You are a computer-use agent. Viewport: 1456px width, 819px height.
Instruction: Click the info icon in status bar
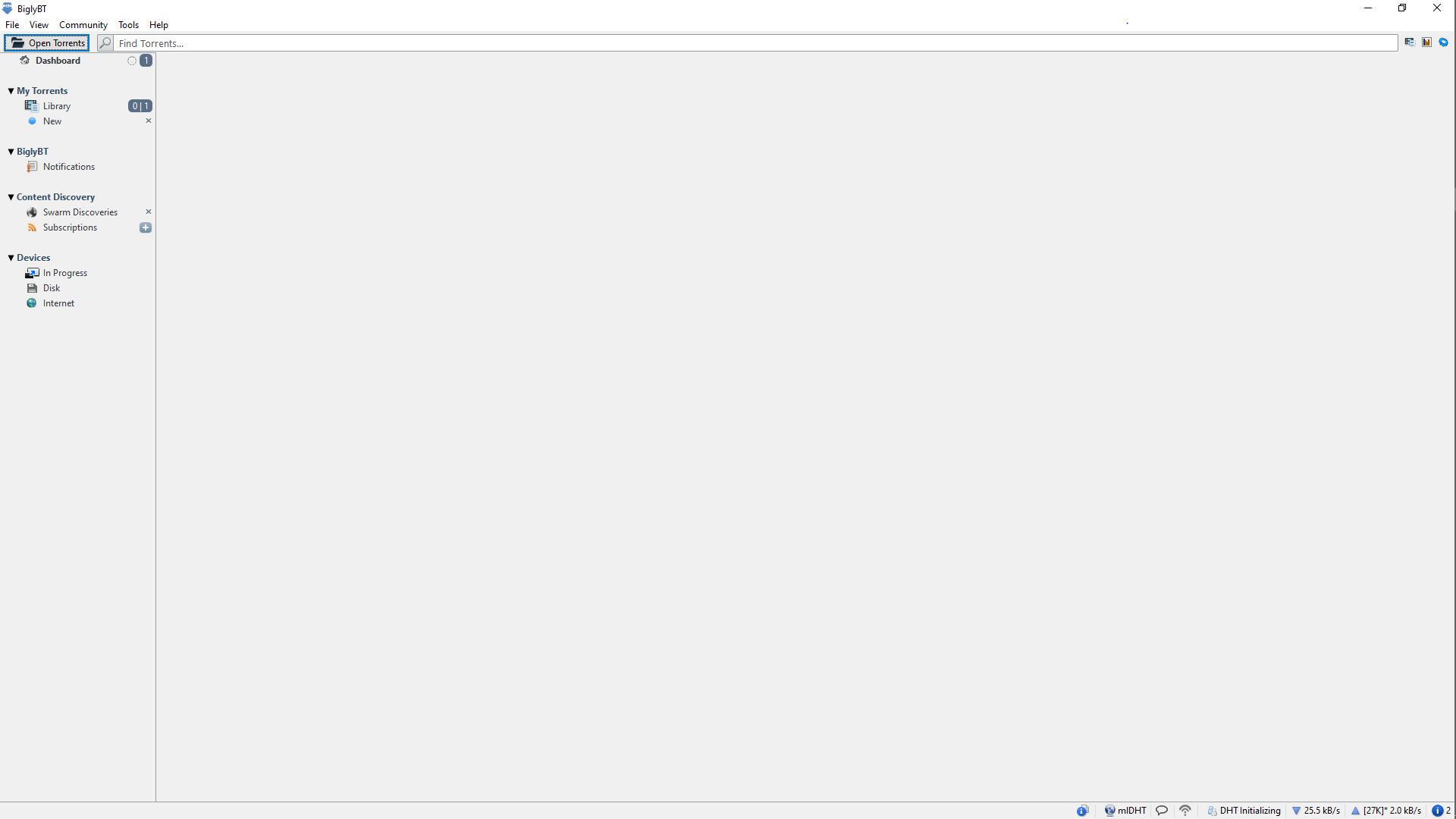coord(1082,810)
